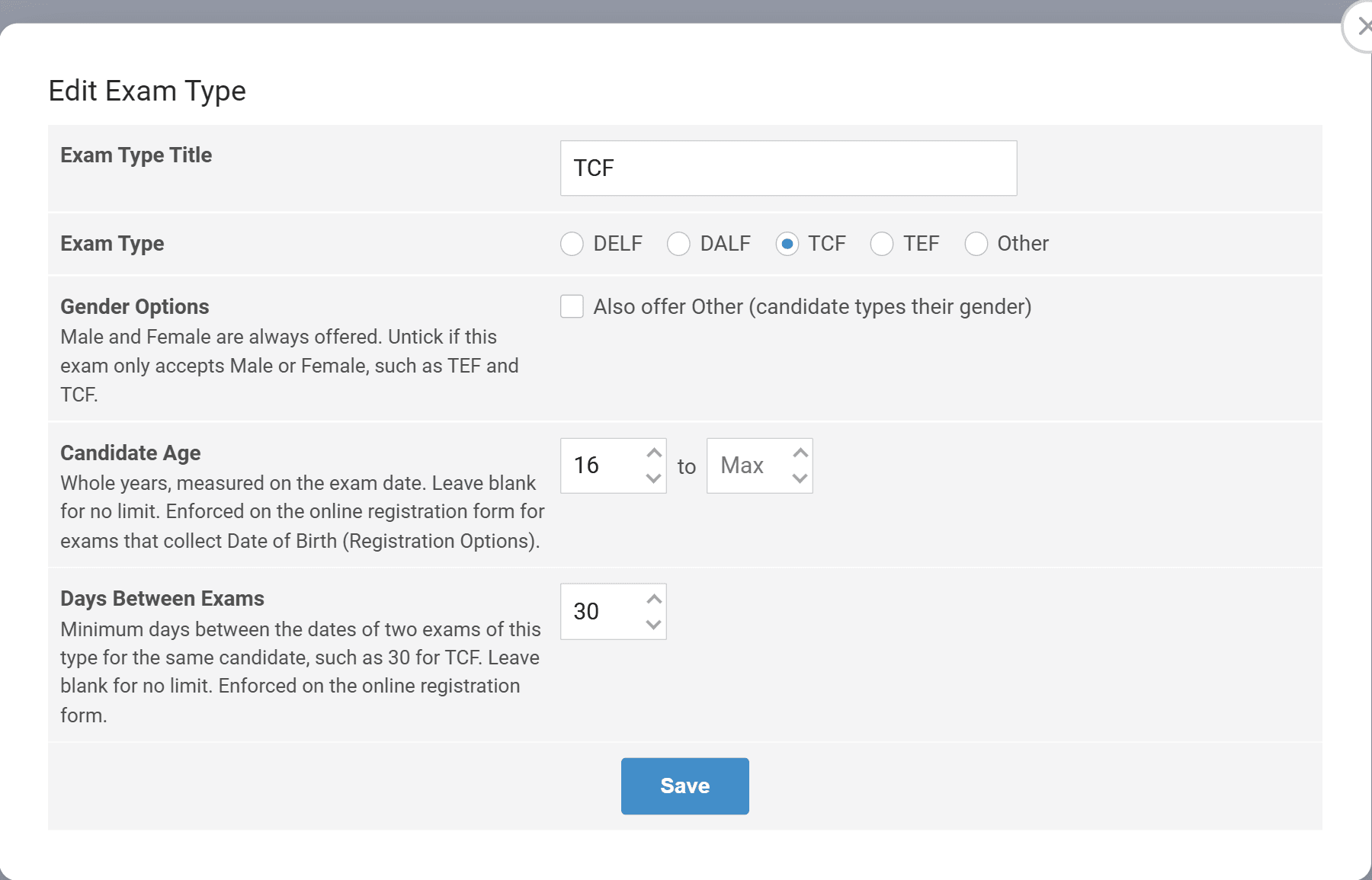Viewport: 1372px width, 880px height.
Task: Increase Days Between Exams with up arrow
Action: (653, 599)
